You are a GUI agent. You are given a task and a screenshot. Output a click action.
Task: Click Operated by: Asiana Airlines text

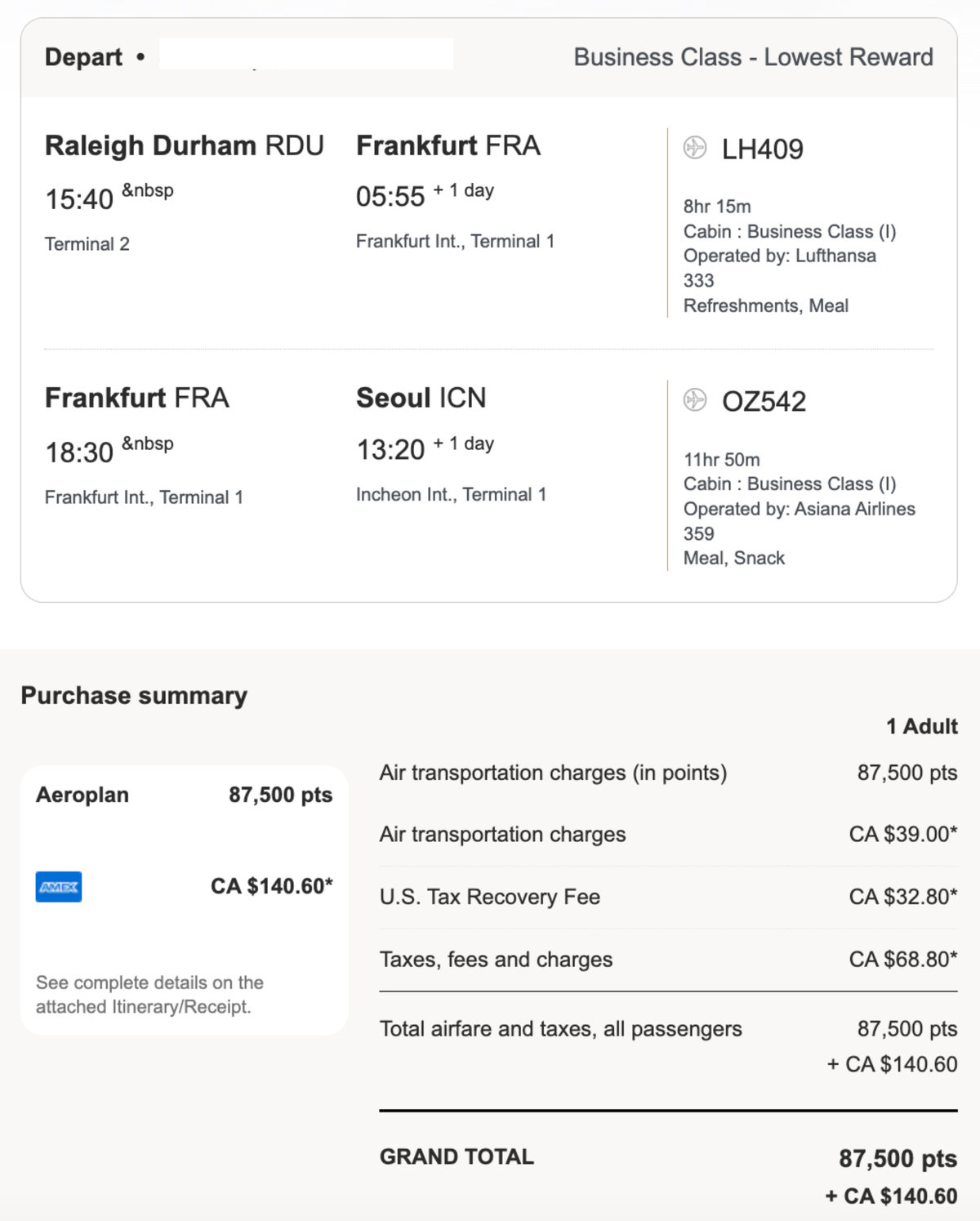[800, 509]
